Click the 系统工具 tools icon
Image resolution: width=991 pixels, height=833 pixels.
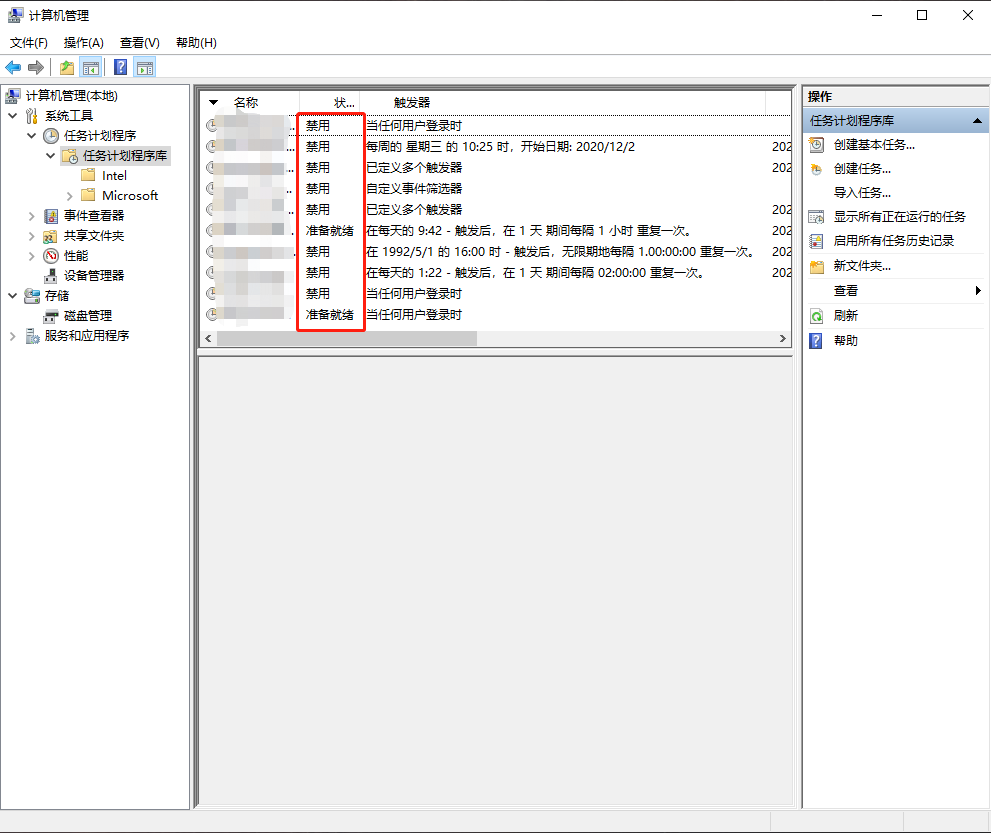(x=32, y=116)
